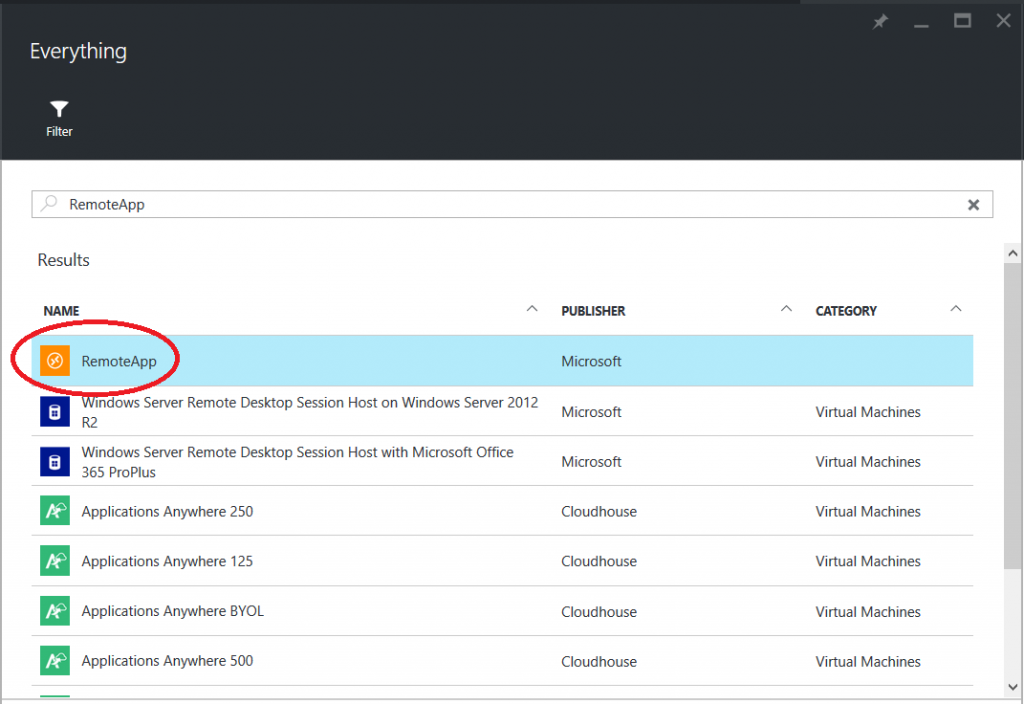Image resolution: width=1024 pixels, height=704 pixels.
Task: Click the orange RemoteApp icon
Action: coord(55,360)
